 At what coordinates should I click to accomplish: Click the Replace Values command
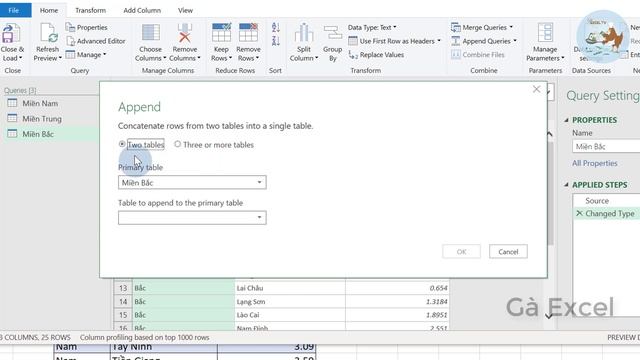point(376,55)
